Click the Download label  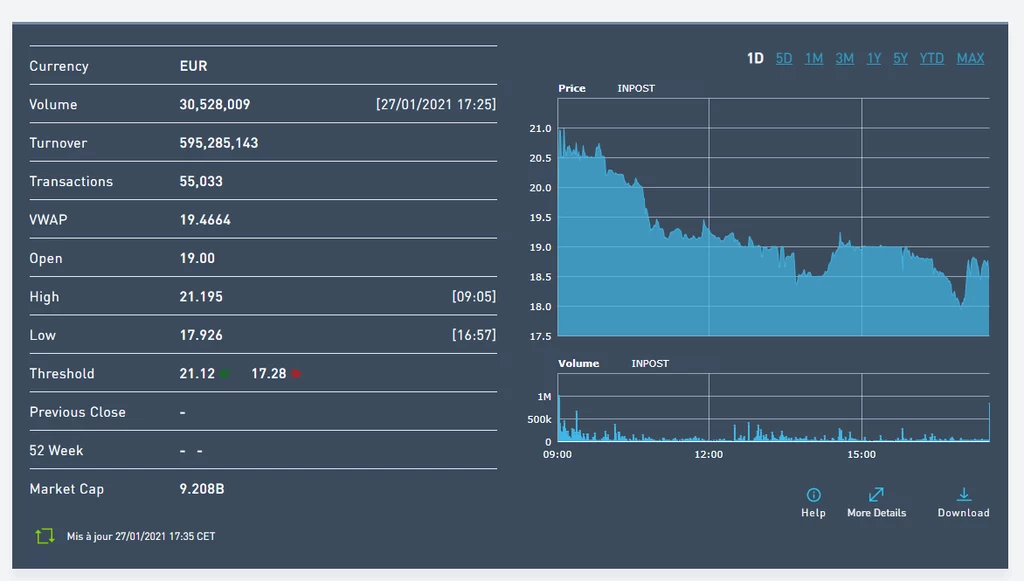point(963,513)
